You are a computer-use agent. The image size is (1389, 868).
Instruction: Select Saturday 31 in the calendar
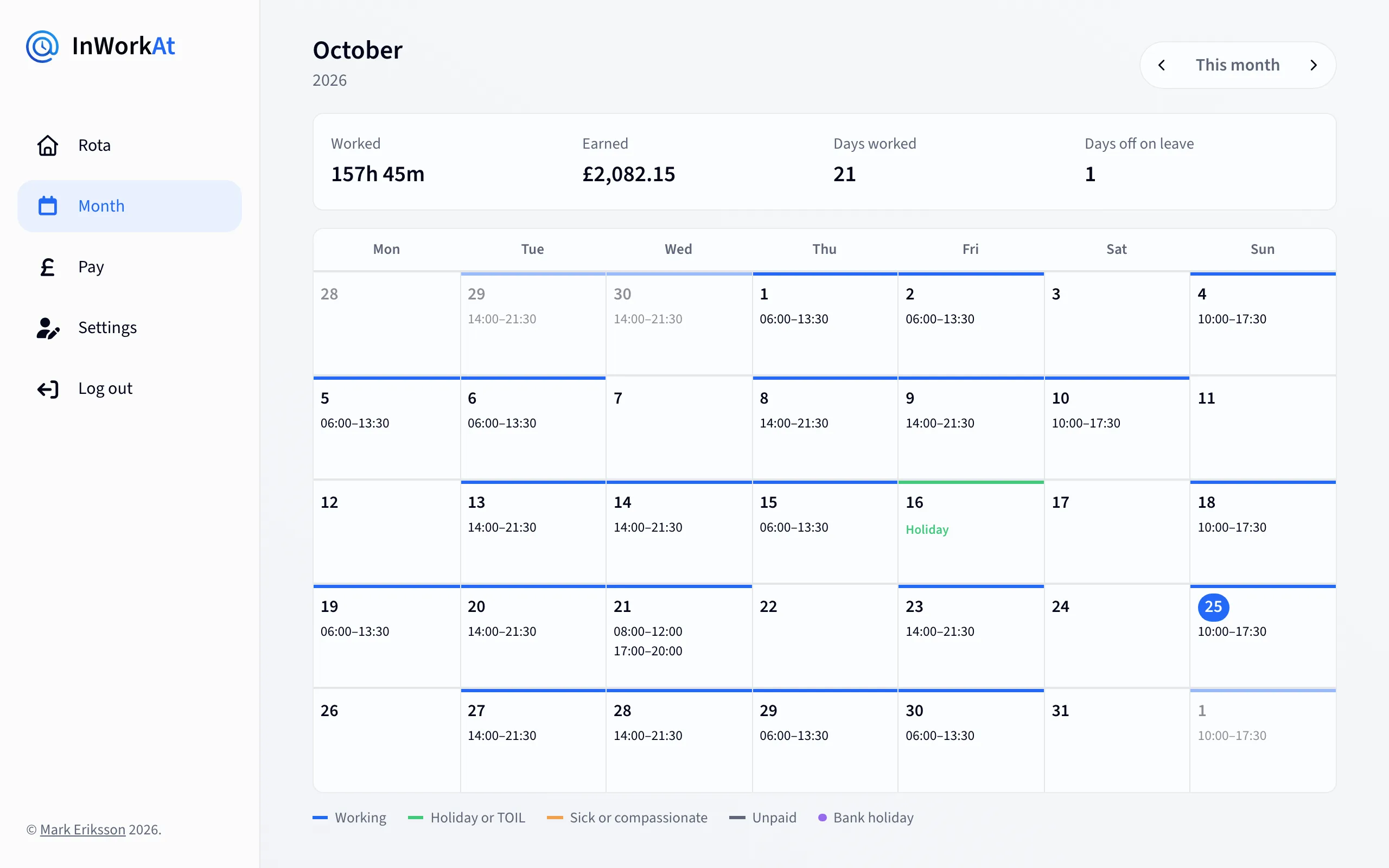1117,740
